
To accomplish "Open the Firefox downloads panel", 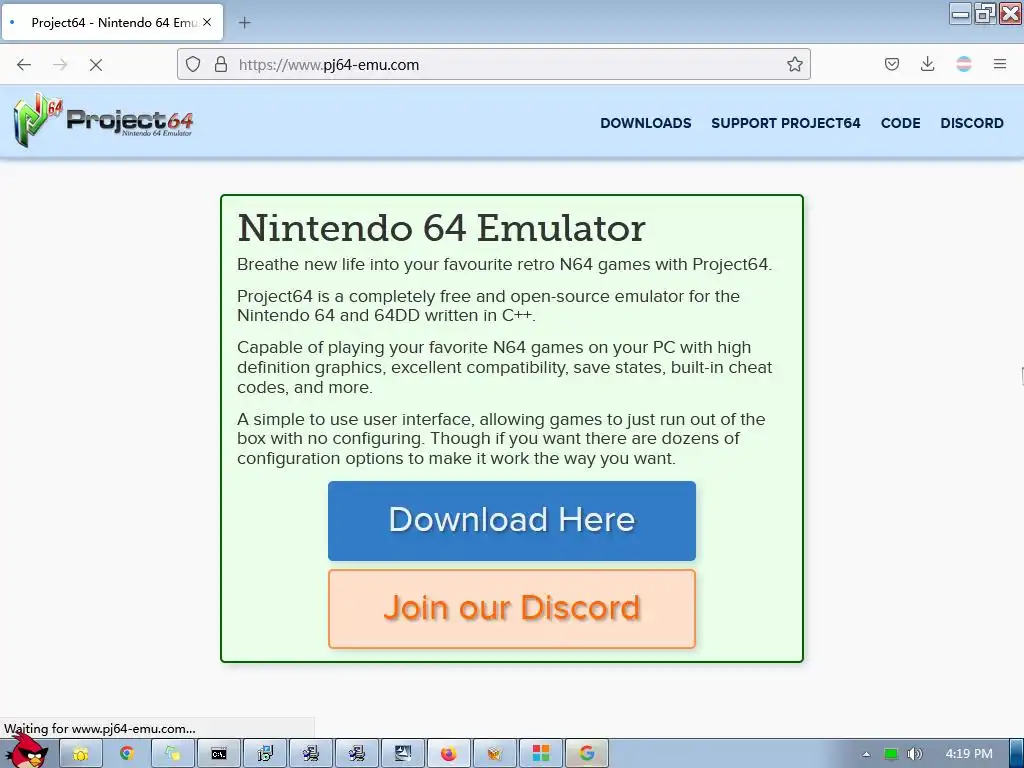I will click(x=927, y=65).
